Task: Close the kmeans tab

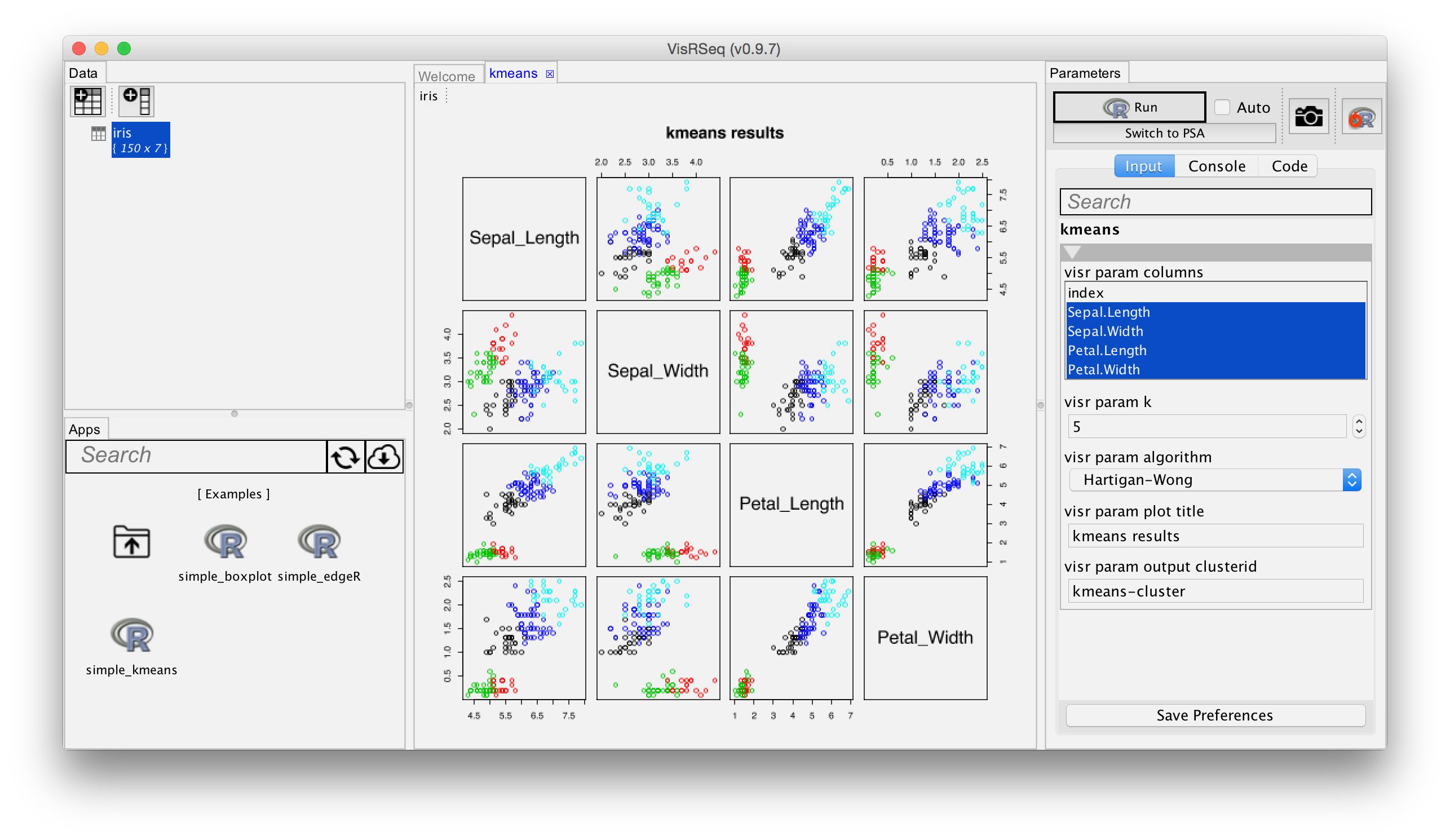Action: [550, 74]
